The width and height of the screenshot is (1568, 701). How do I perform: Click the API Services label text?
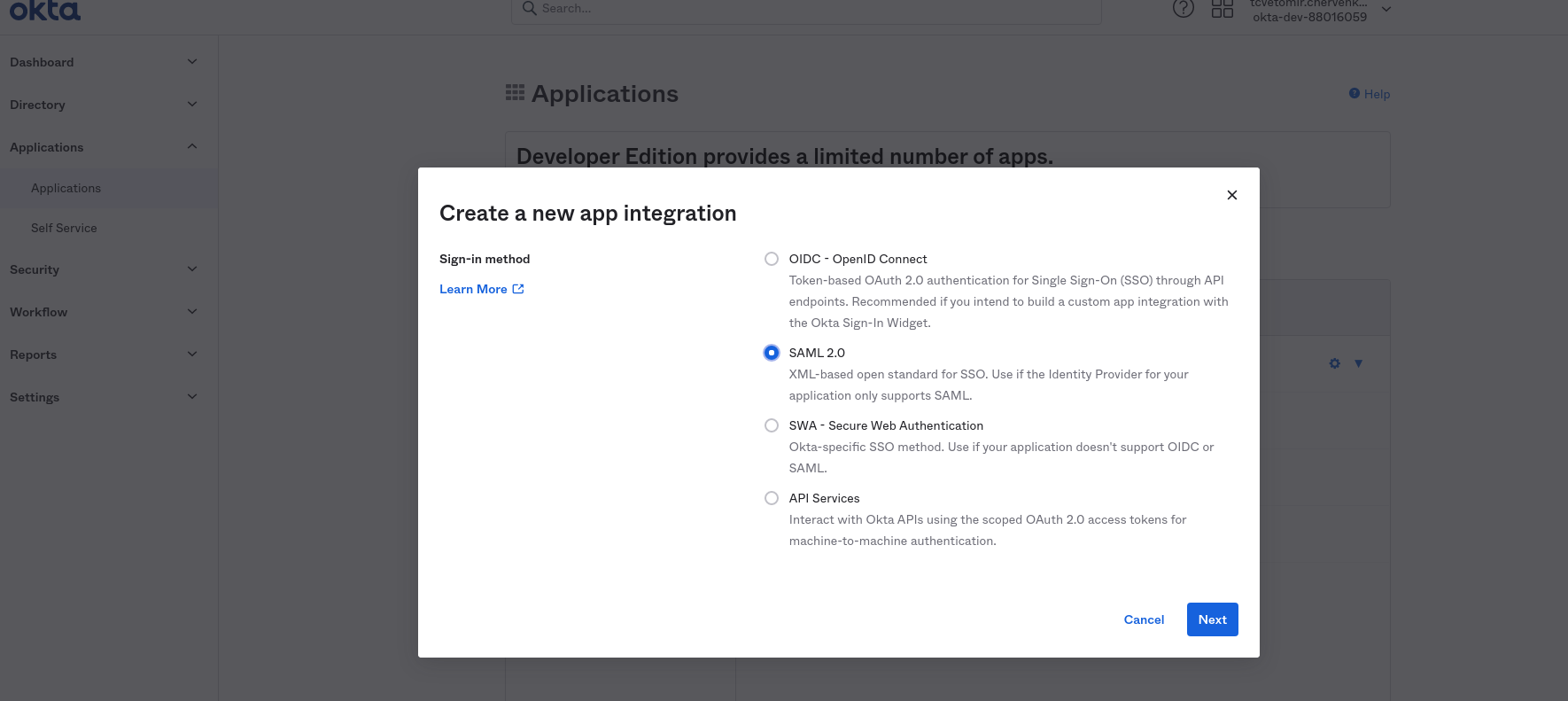click(x=824, y=498)
